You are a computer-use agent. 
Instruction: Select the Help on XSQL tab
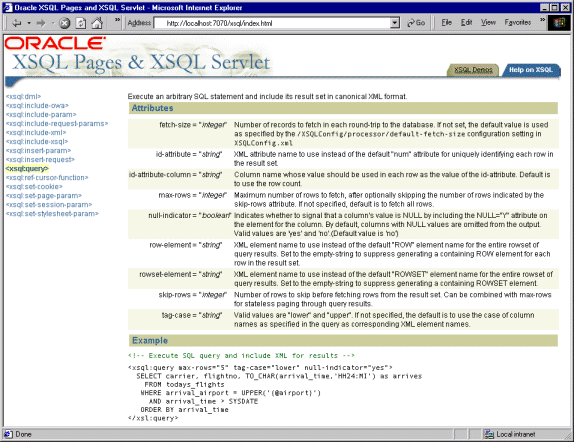pyautogui.click(x=531, y=70)
